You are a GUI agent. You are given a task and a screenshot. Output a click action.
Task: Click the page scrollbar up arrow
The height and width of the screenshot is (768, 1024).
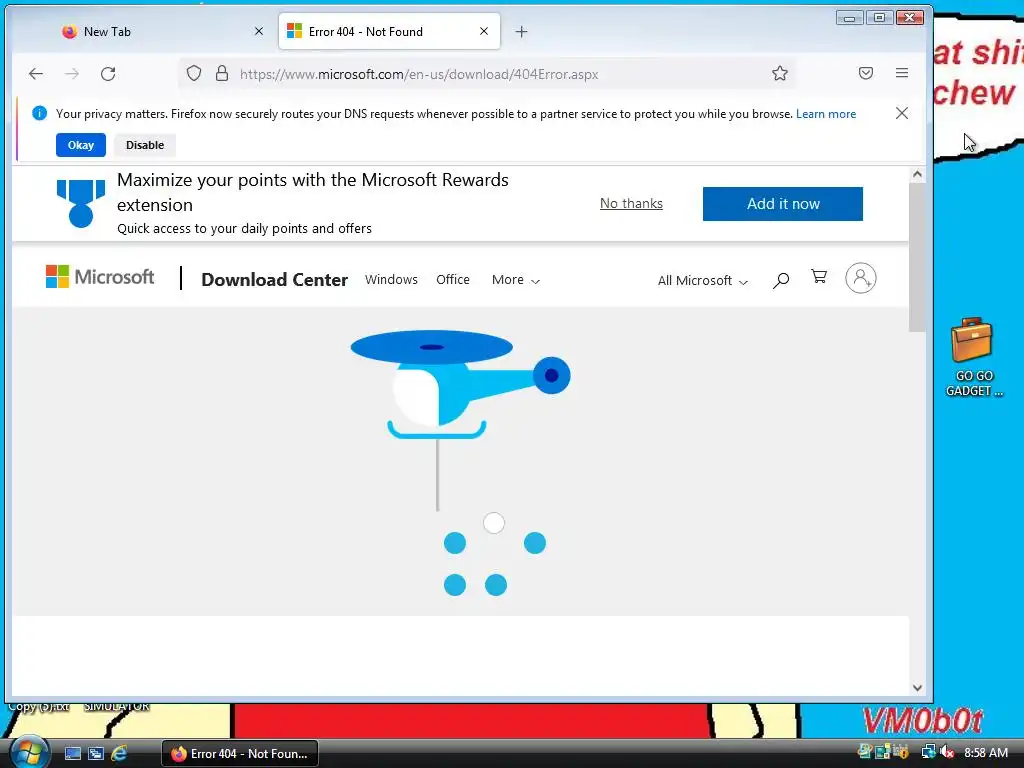pos(917,174)
